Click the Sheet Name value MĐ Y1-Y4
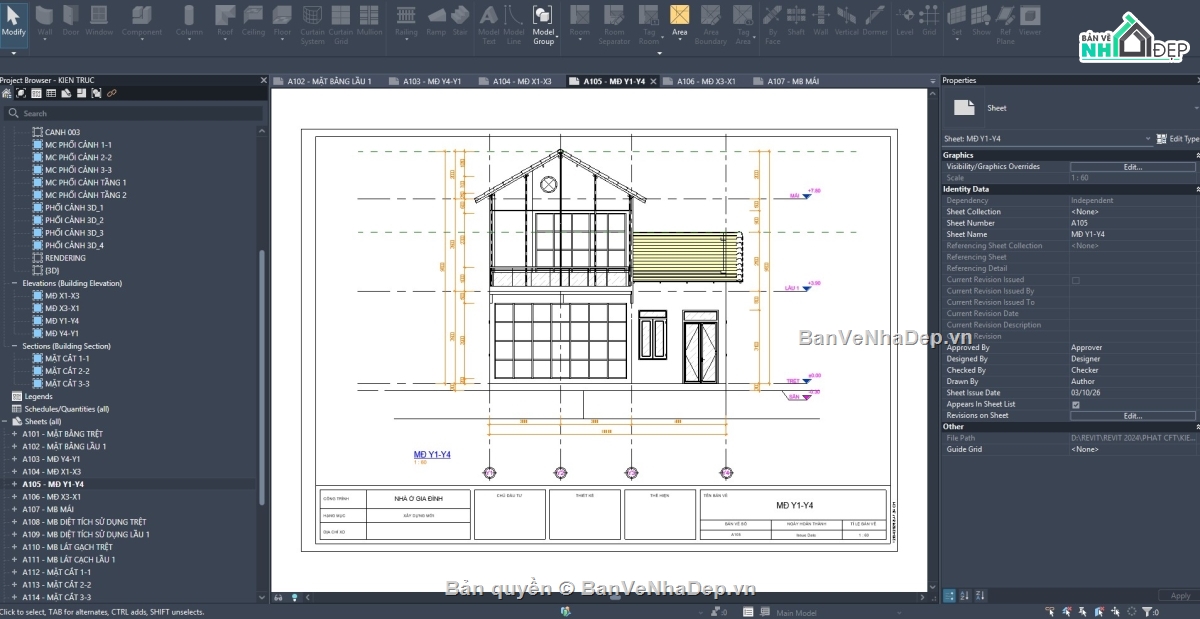Viewport: 1200px width, 619px height. click(1087, 234)
